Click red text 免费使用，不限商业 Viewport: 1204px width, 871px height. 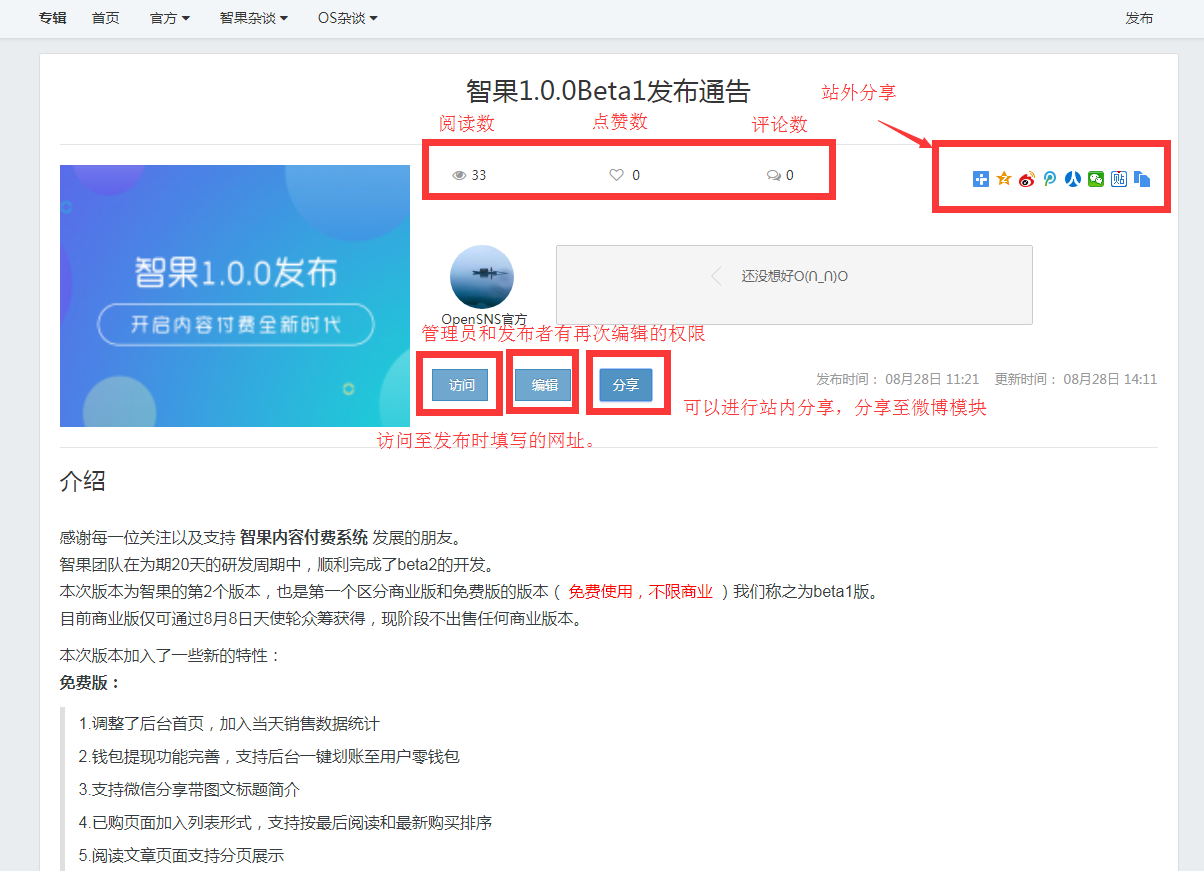coord(641,591)
